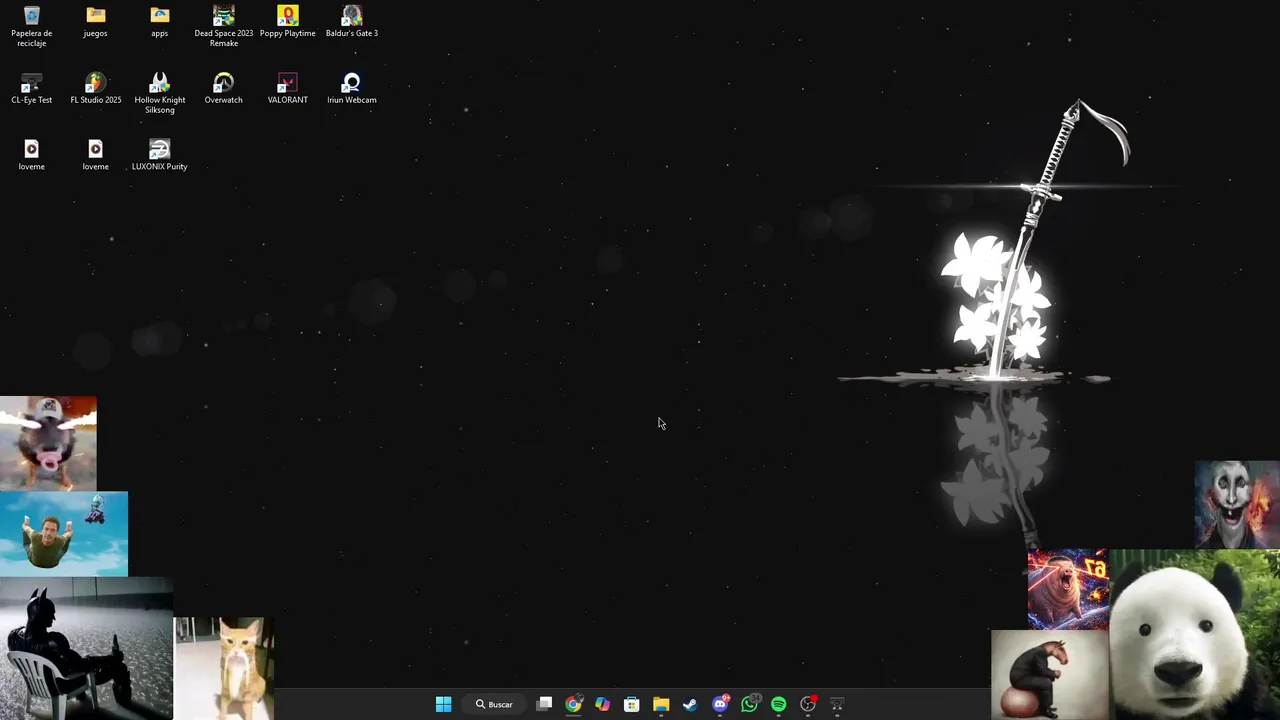The width and height of the screenshot is (1280, 720).
Task: Open Spotify from the taskbar
Action: (x=778, y=705)
